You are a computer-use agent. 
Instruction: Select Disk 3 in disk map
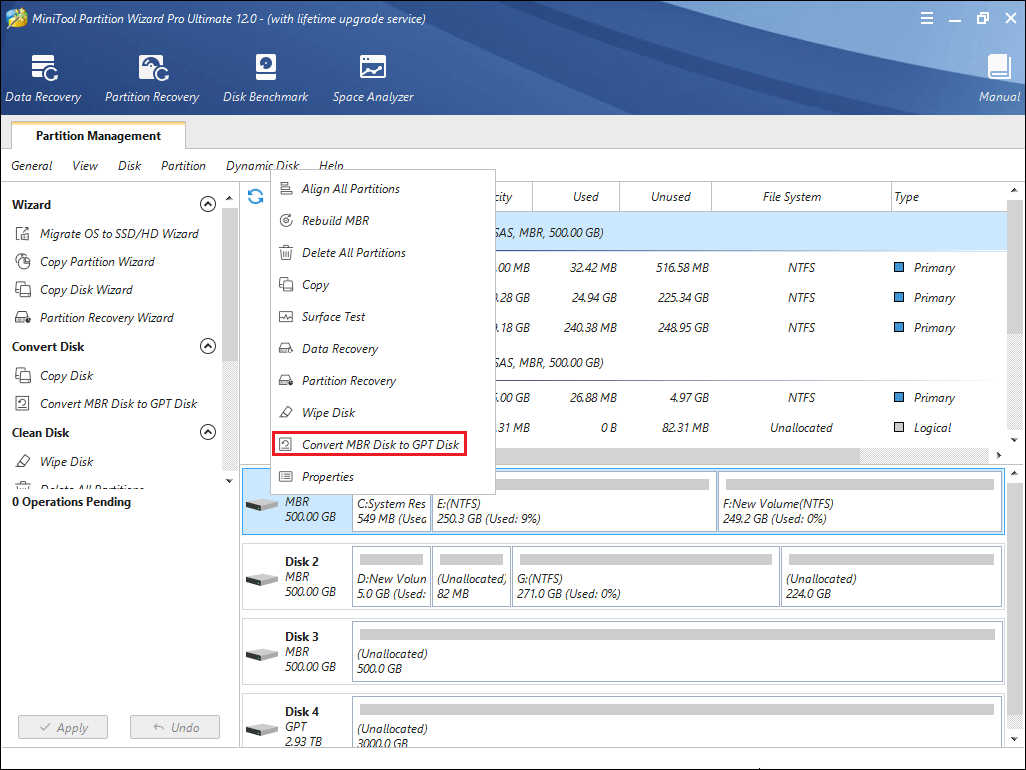click(296, 652)
